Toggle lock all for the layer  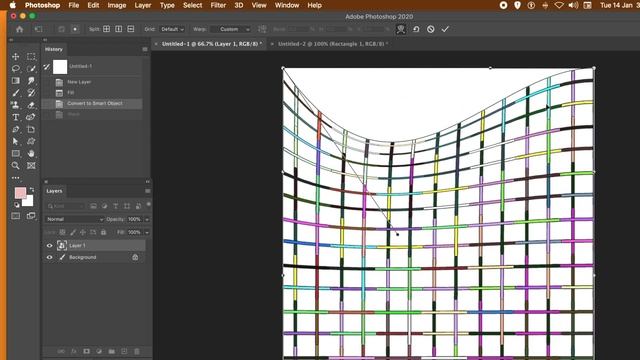tap(104, 232)
